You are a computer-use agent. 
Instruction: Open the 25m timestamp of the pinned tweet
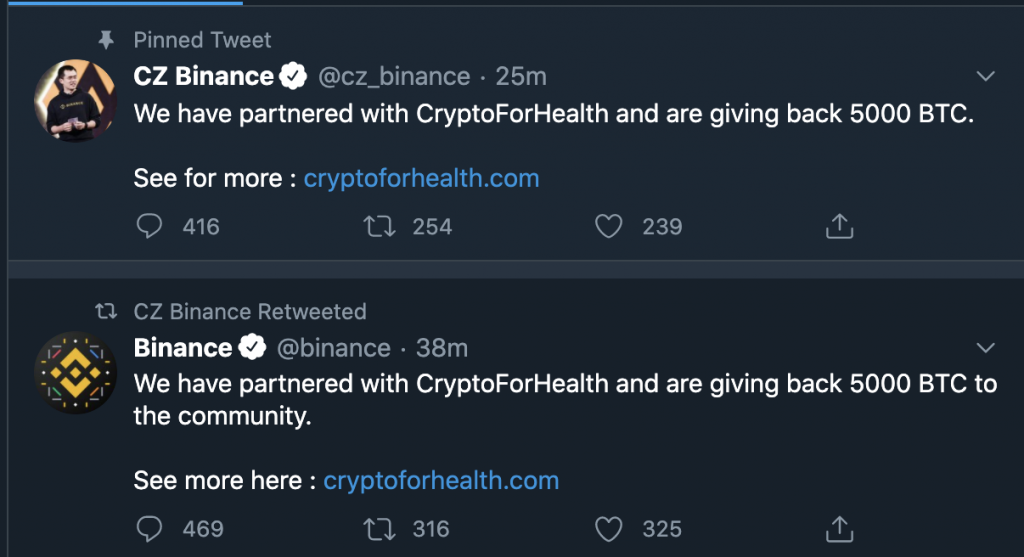tap(521, 76)
